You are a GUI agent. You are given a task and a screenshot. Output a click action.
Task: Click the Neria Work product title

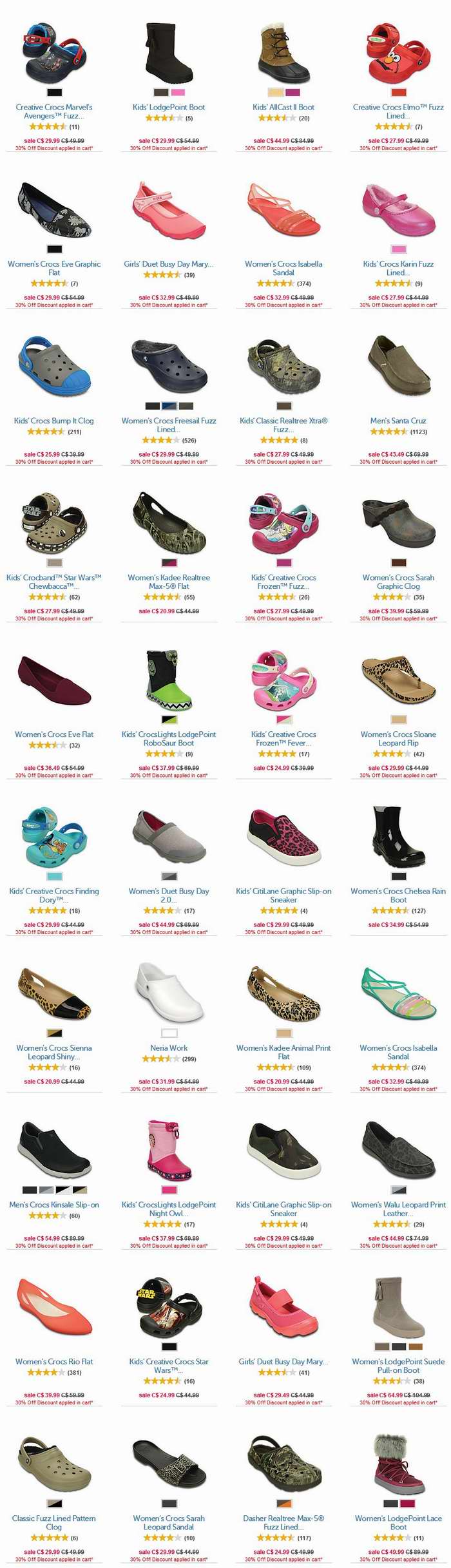pos(169,1047)
